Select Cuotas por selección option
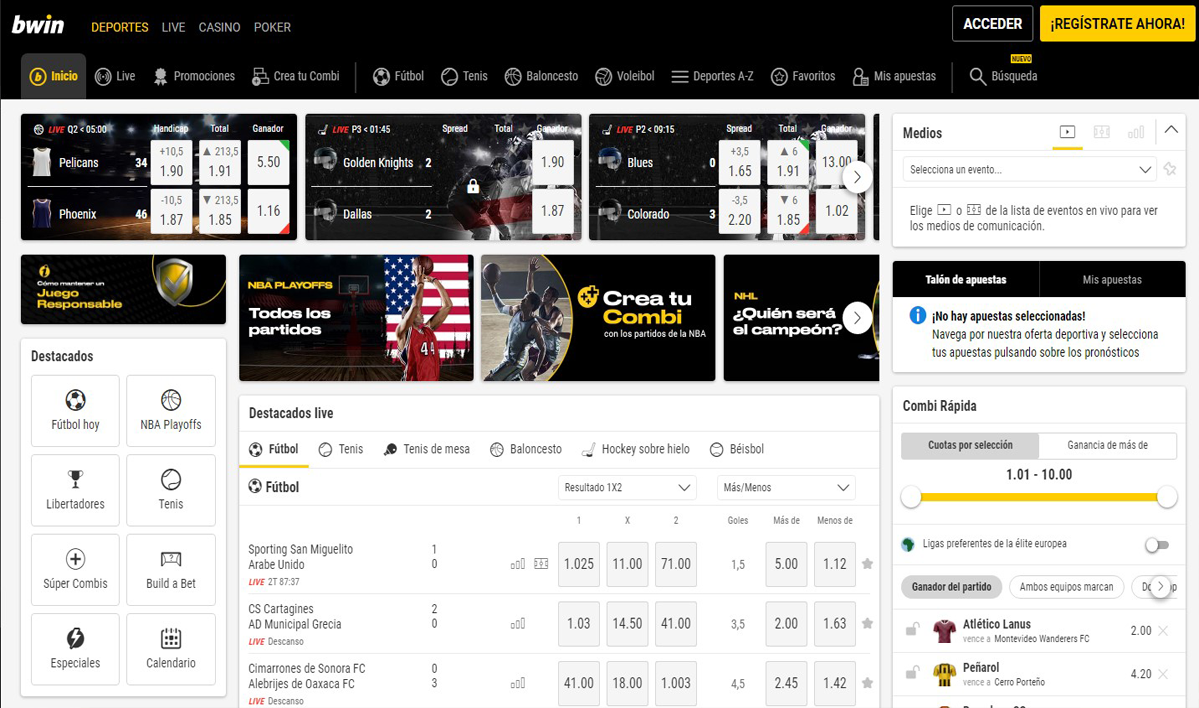 tap(970, 445)
